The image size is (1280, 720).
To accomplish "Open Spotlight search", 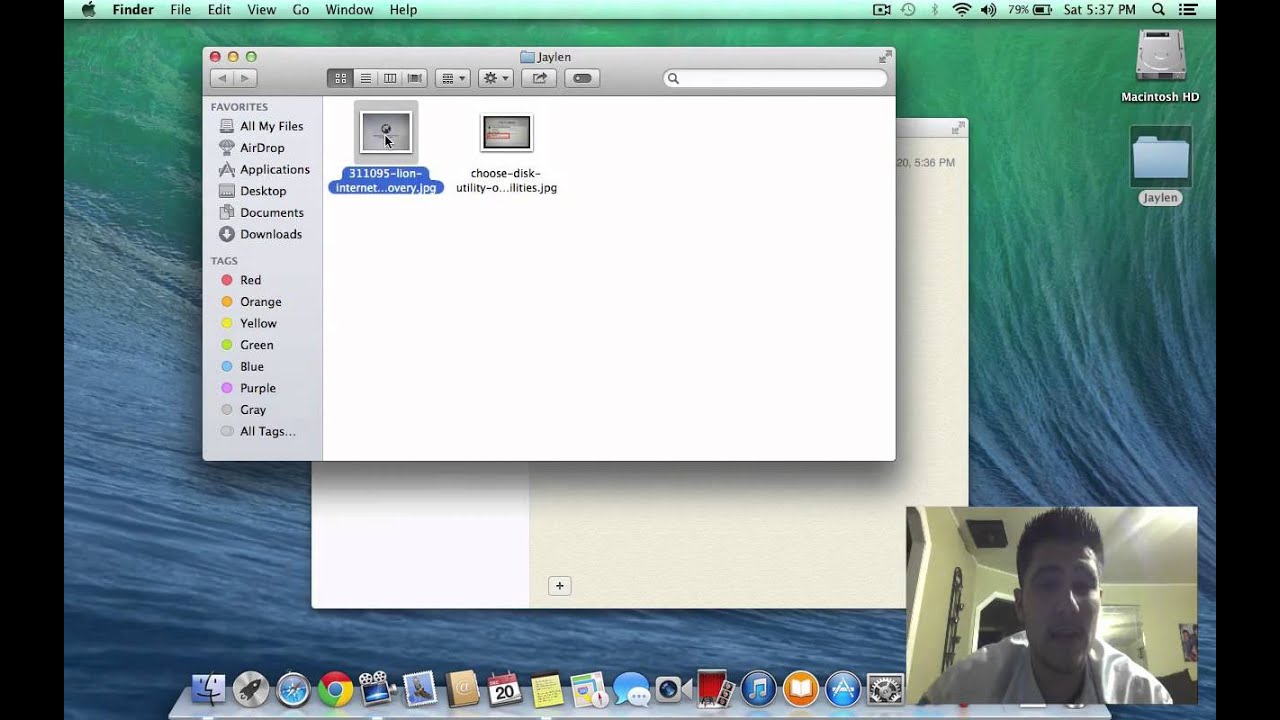I will (x=1158, y=9).
